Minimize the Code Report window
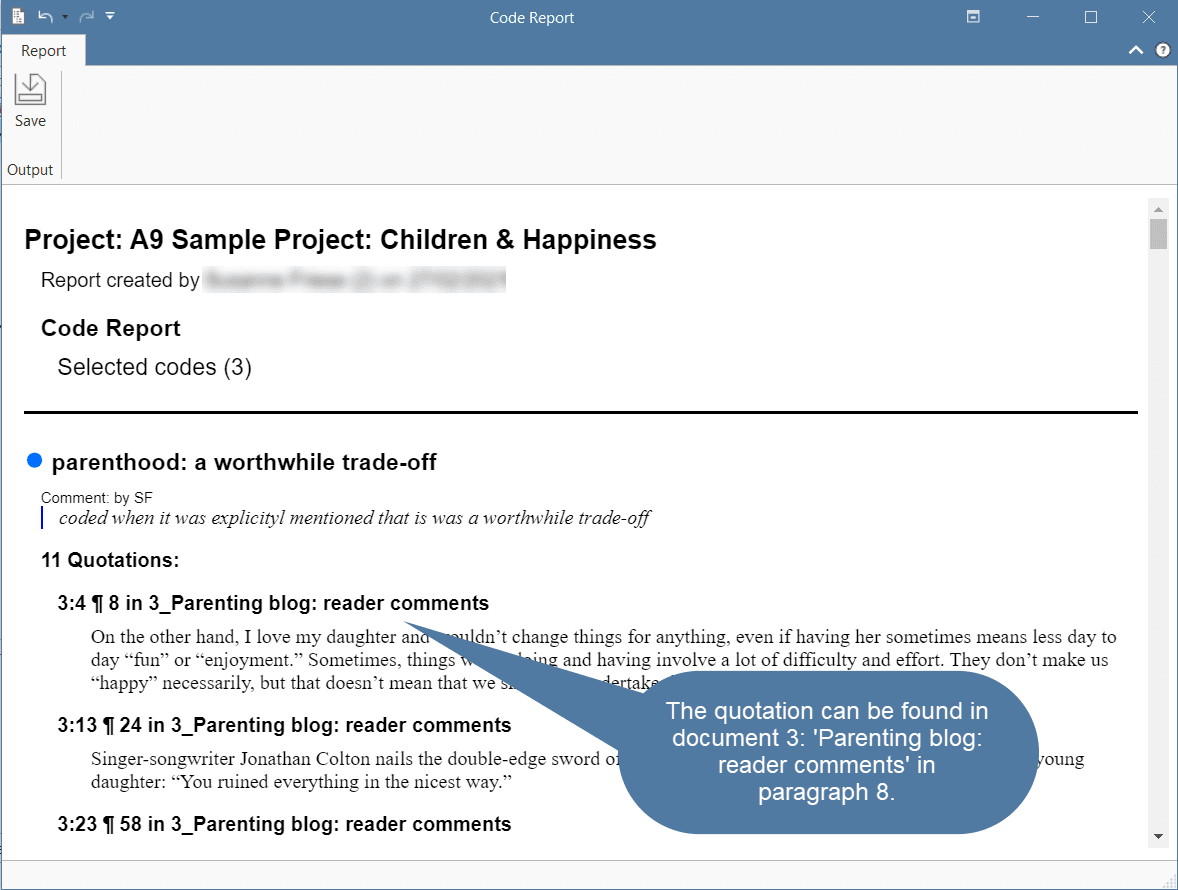This screenshot has width=1178, height=890. tap(1033, 17)
